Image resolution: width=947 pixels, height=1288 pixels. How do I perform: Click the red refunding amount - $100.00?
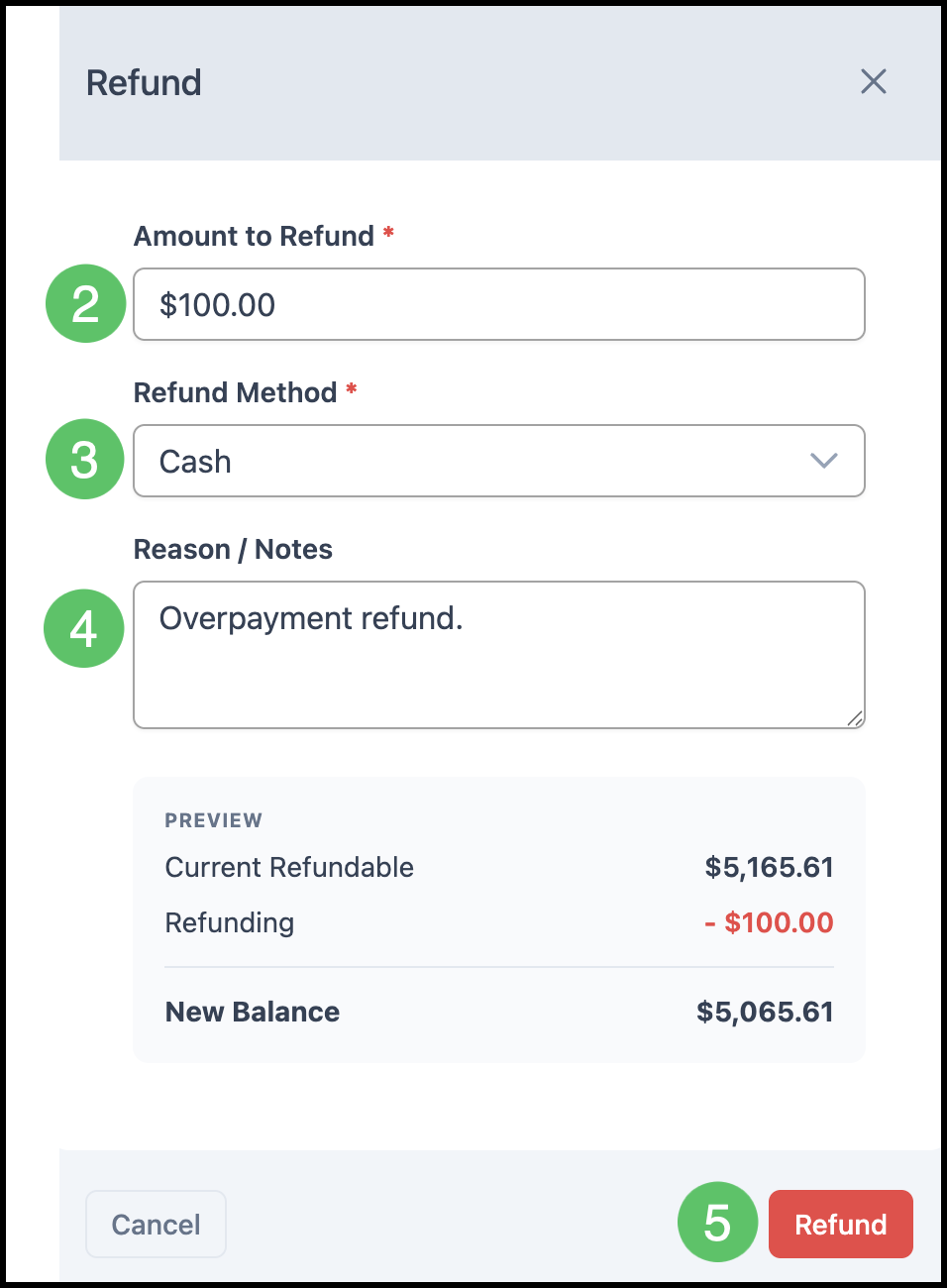pos(769,922)
